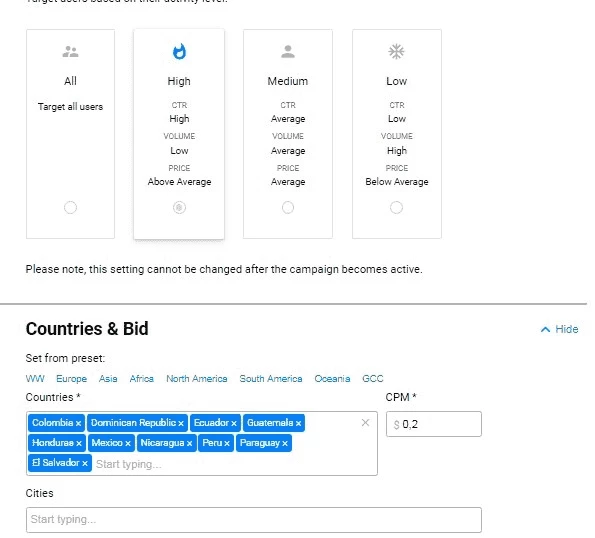Remove Mexico tag via its x
This screenshot has height=538, width=595.
128,443
